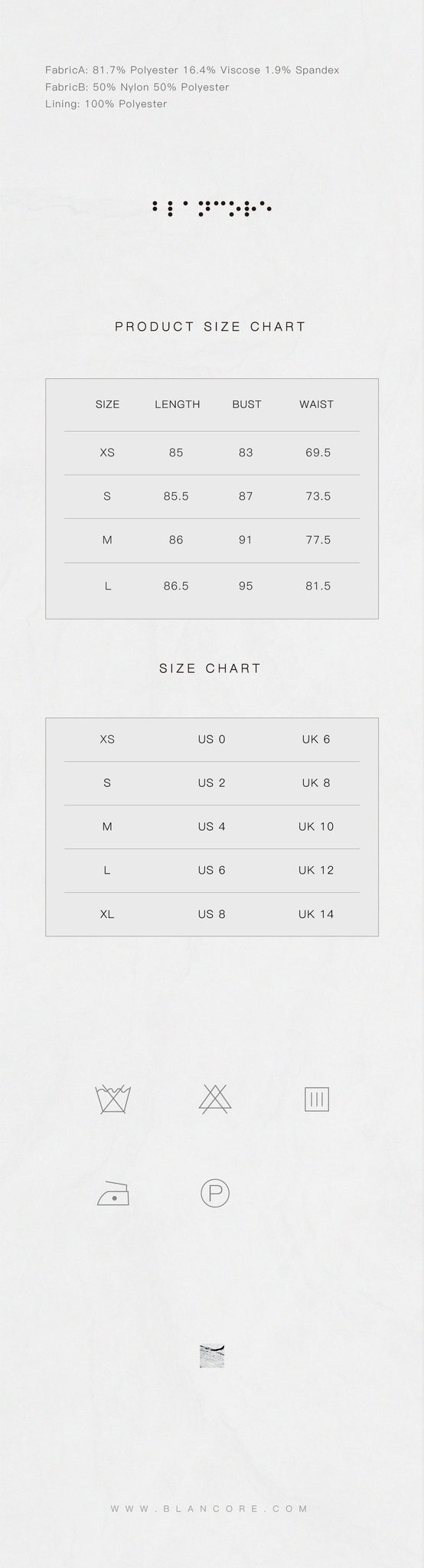This screenshot has height=1568, width=424.
Task: Click the iron low heat icon
Action: tap(113, 1193)
